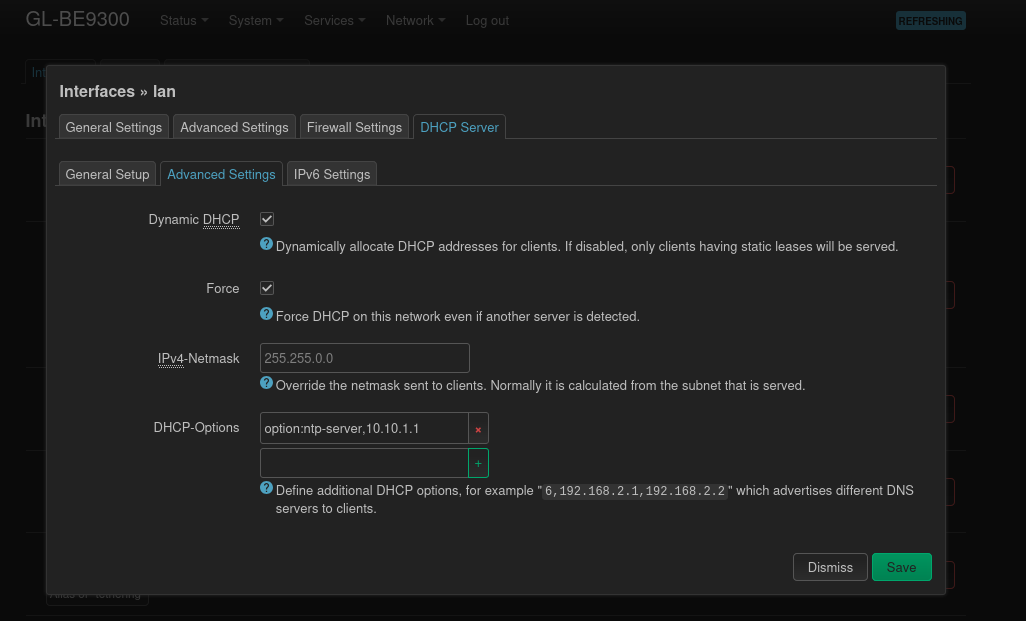Click help icon under DHCP-Options field

[x=266, y=488]
